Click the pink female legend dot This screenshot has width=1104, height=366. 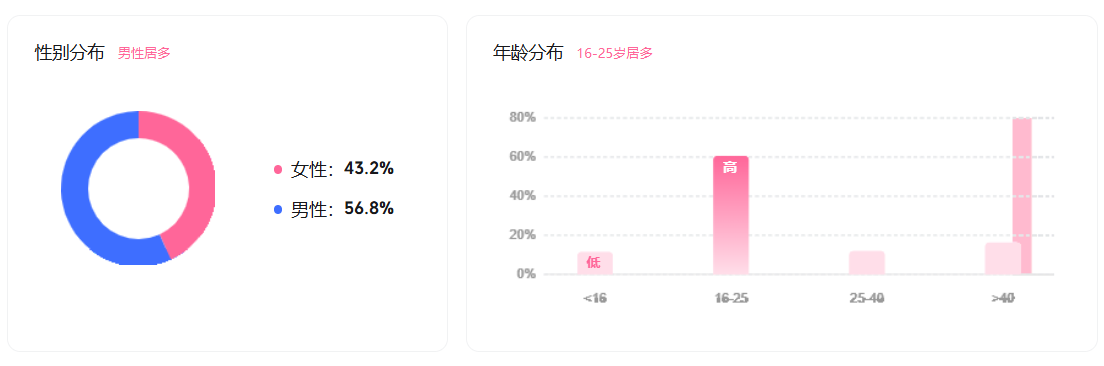point(278,170)
